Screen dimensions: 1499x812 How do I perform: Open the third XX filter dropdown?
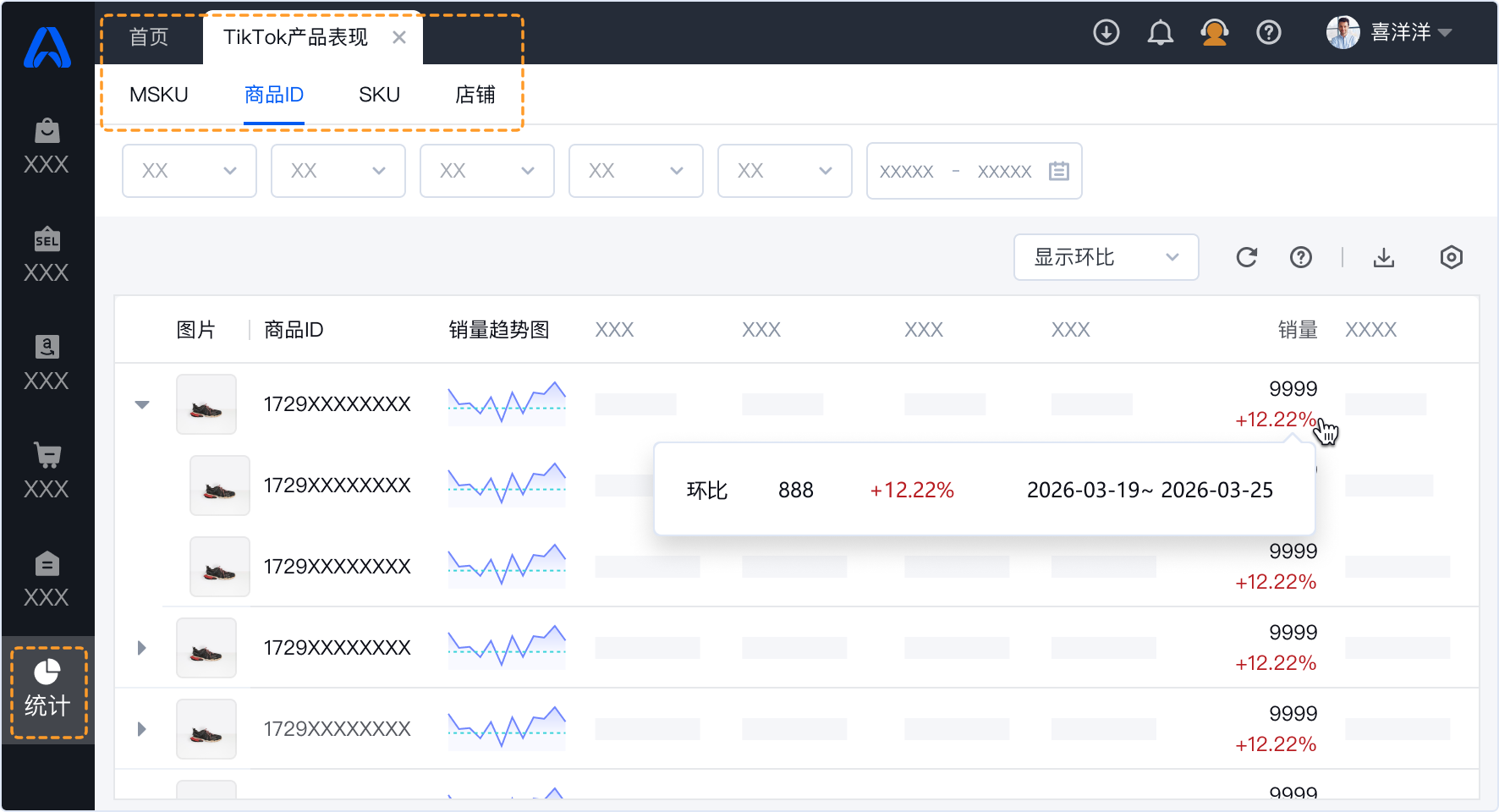[x=487, y=171]
